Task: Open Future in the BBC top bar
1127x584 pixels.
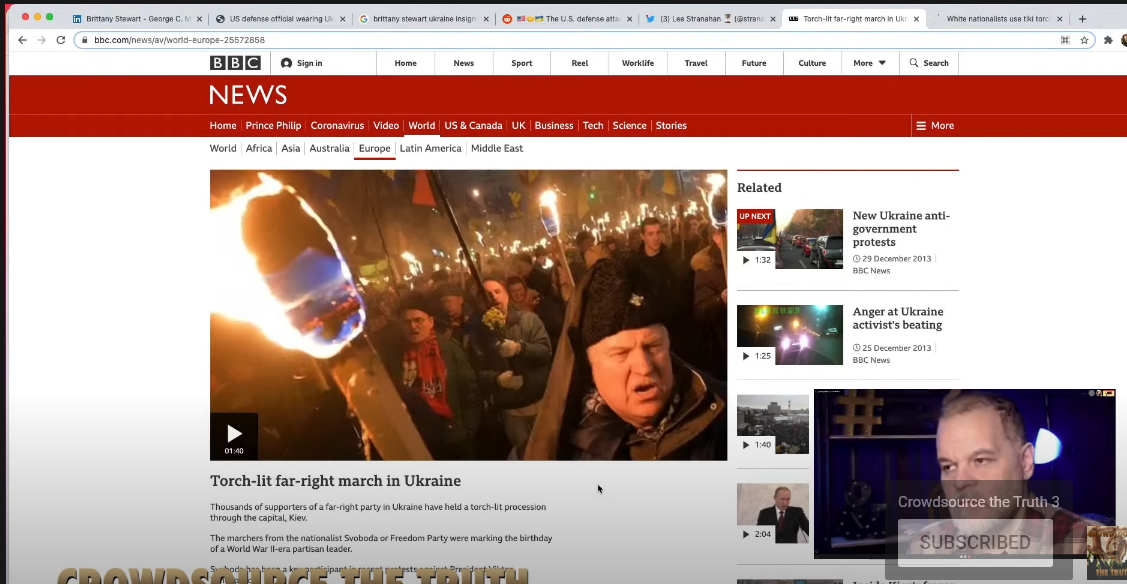Action: click(x=754, y=63)
